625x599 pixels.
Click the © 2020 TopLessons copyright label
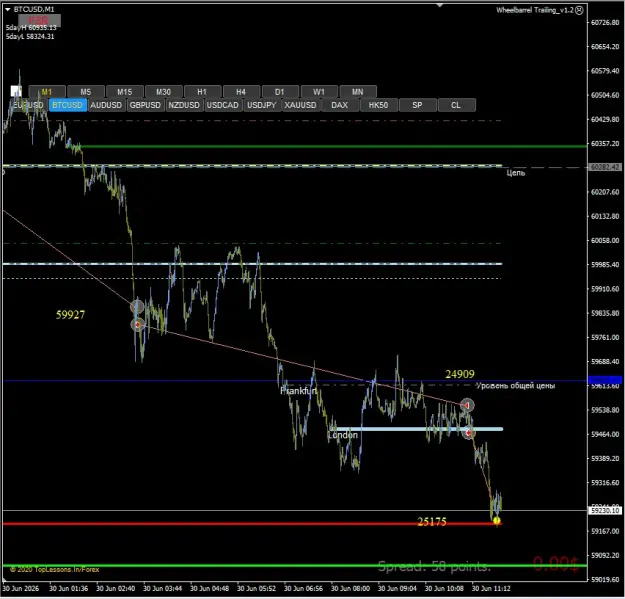click(55, 570)
